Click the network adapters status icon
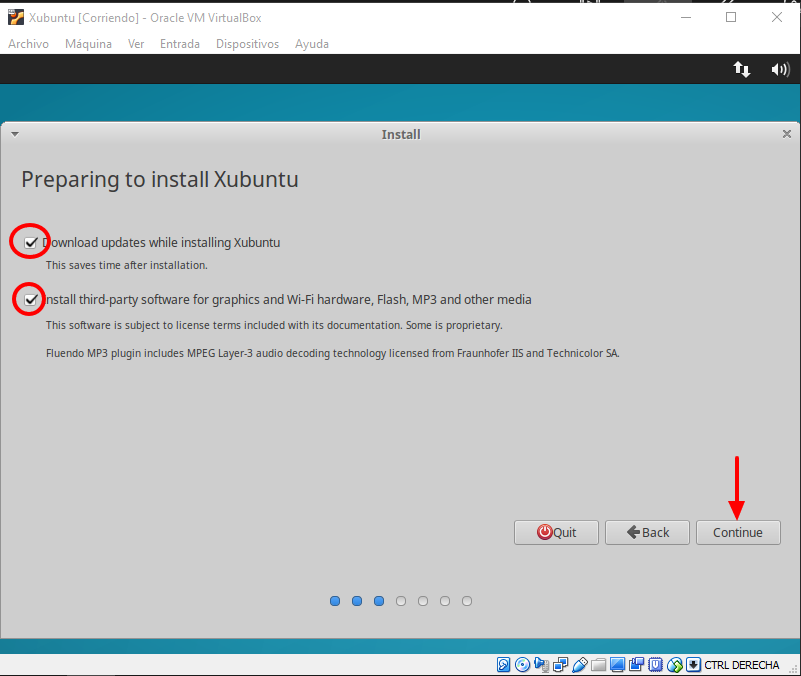Screen dimensions: 801x676 (560, 665)
